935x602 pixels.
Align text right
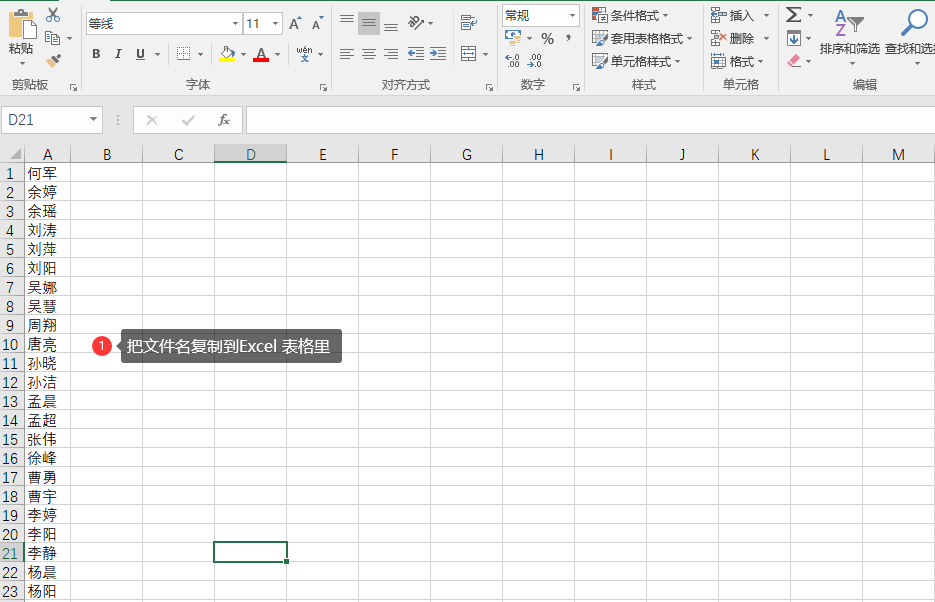[x=391, y=54]
